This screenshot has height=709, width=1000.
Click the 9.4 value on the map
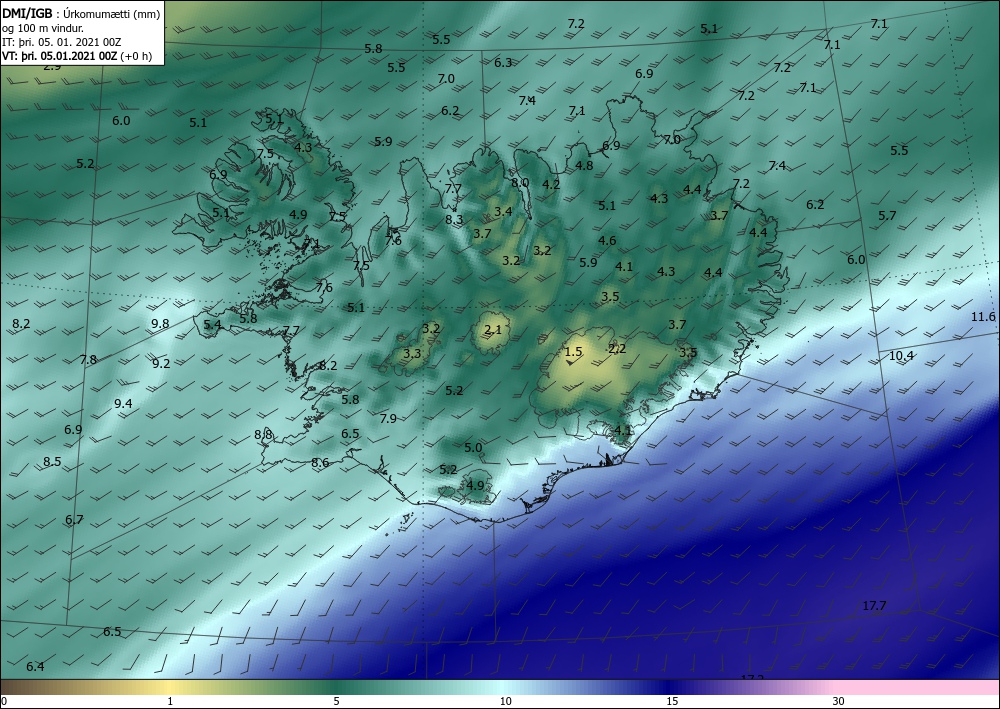pos(123,403)
